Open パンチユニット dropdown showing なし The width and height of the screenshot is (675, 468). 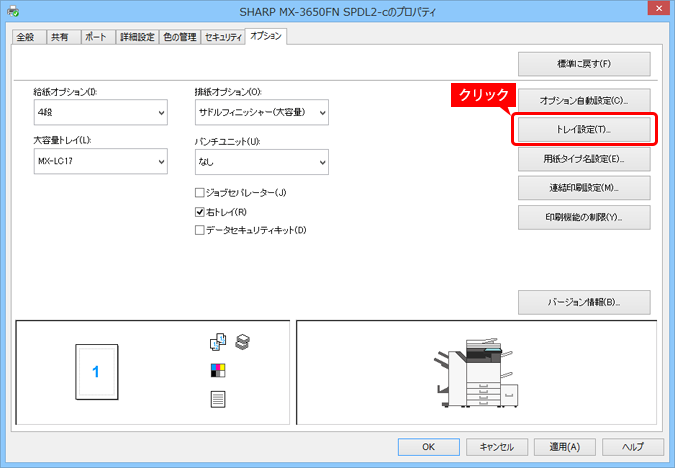[x=262, y=162]
